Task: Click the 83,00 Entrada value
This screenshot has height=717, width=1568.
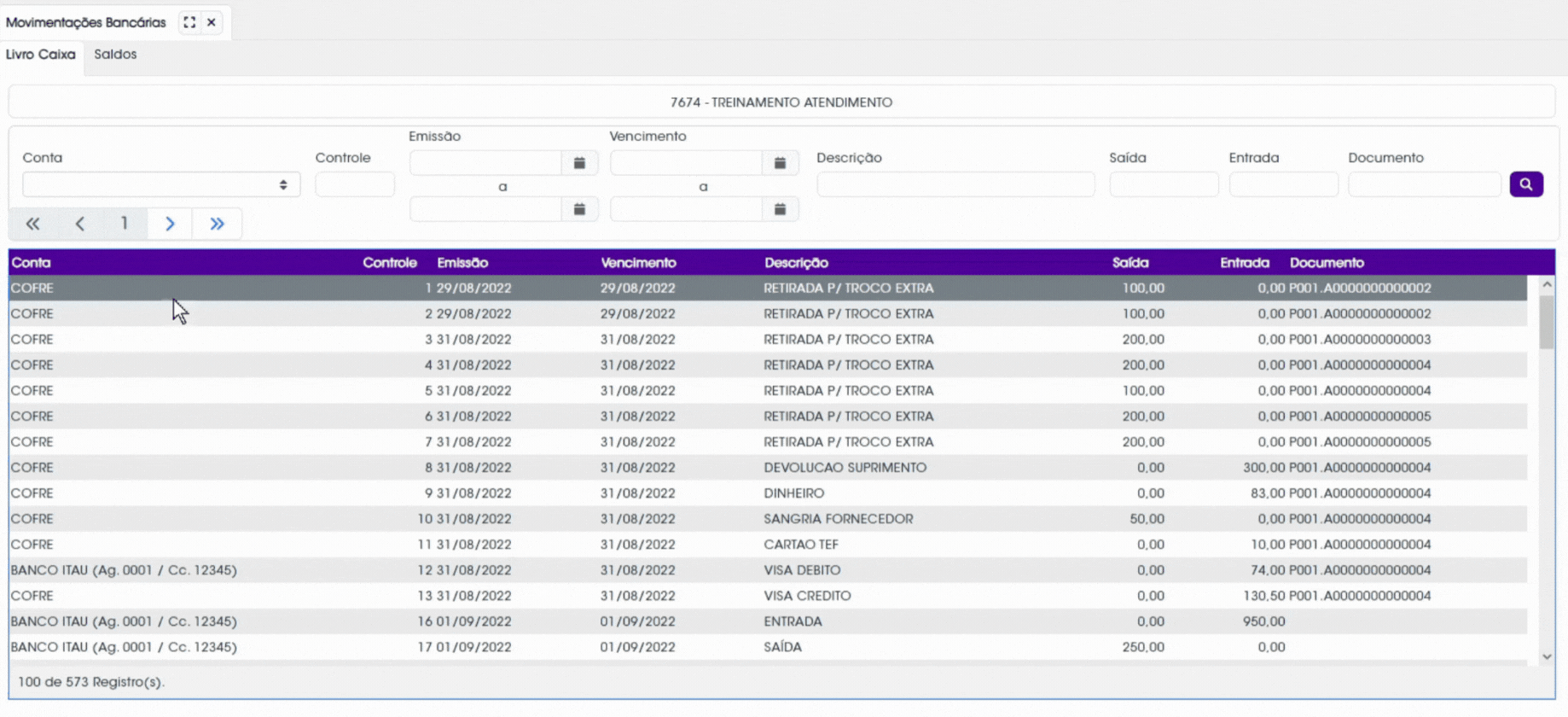Action: point(1268,493)
